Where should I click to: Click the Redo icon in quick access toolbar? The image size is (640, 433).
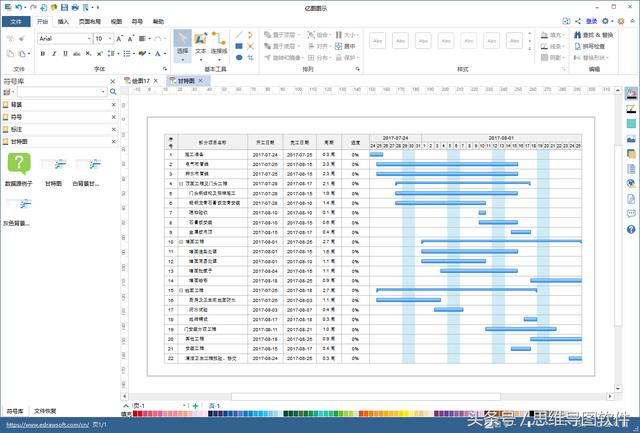(33, 7)
